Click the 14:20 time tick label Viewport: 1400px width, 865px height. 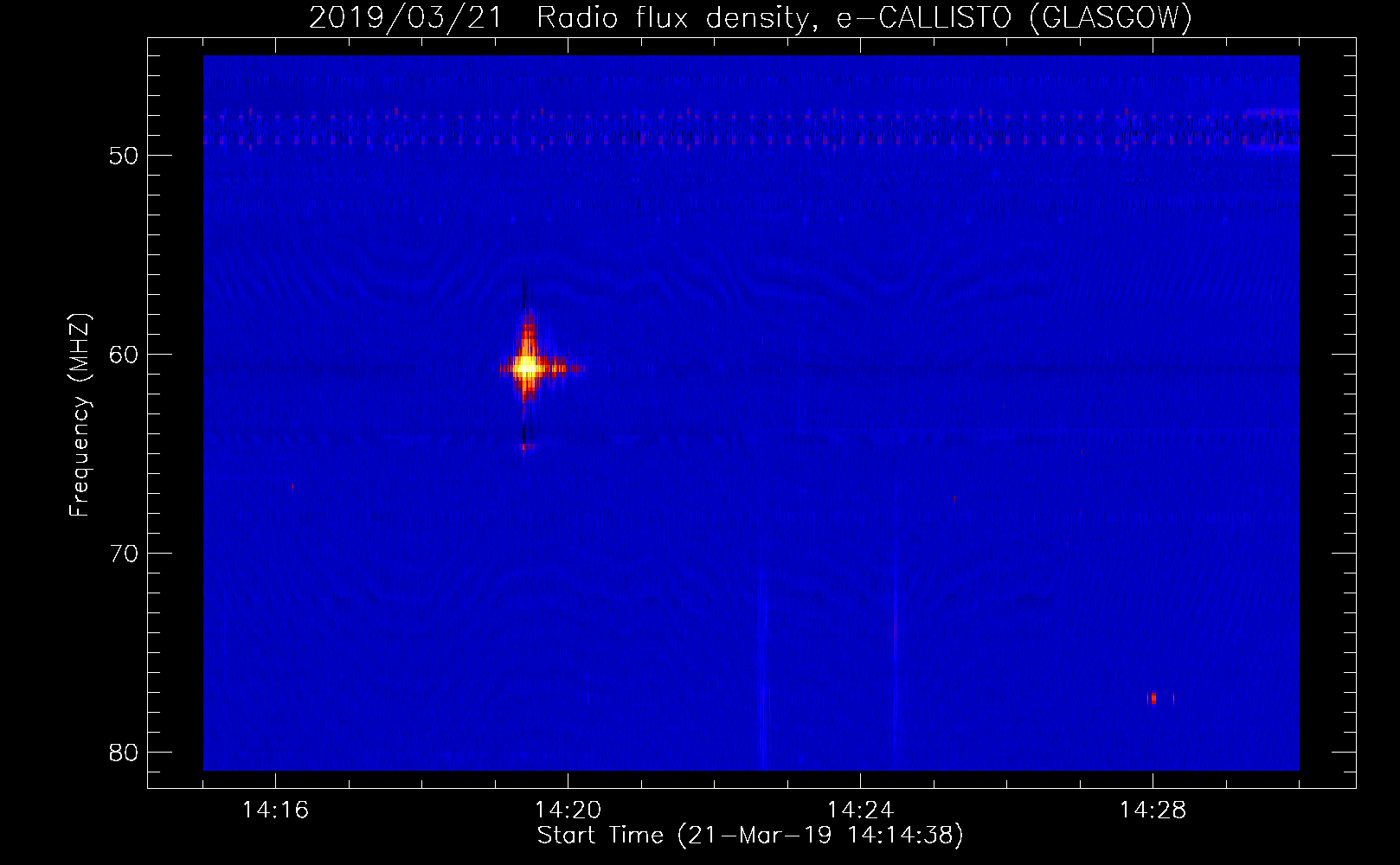[x=568, y=810]
